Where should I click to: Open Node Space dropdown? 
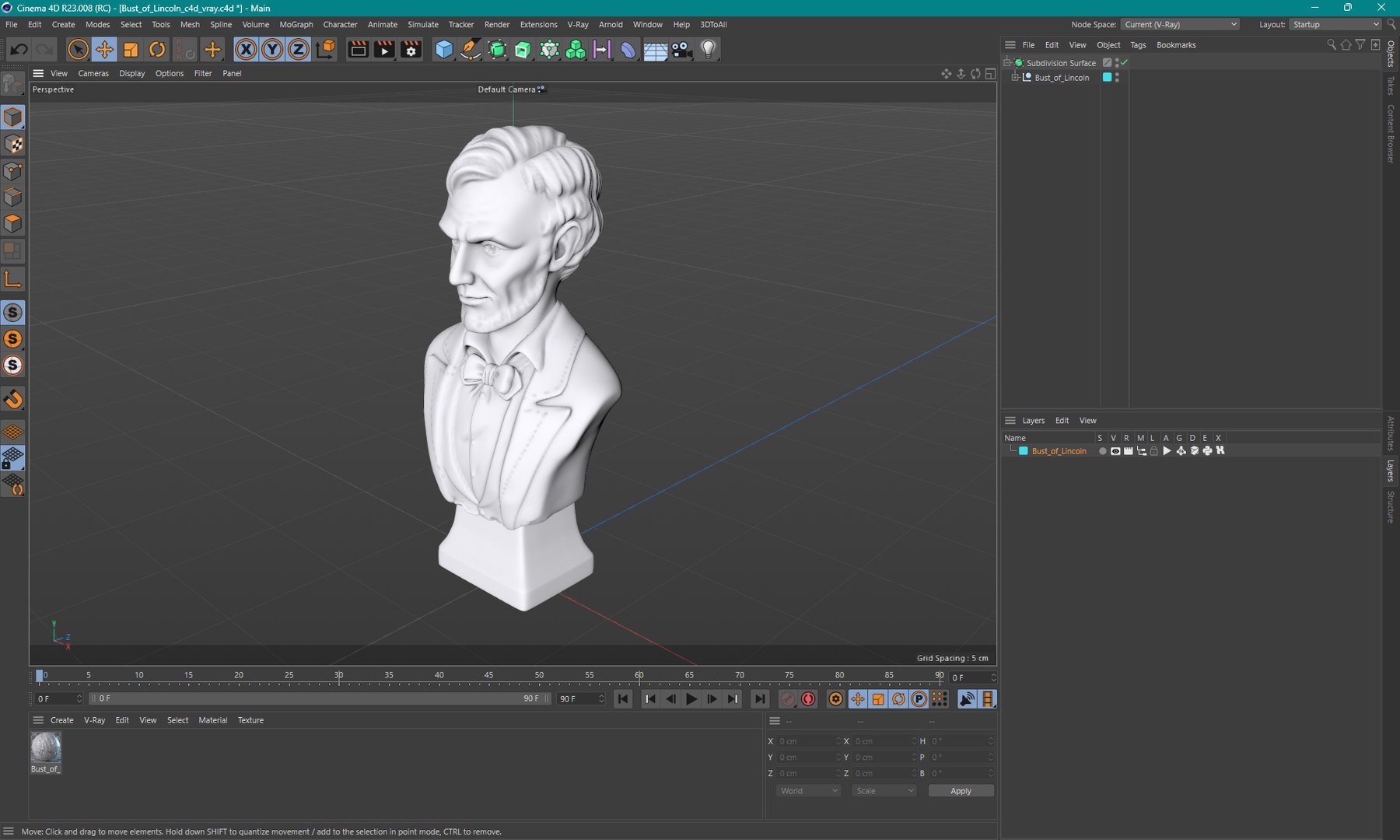(x=1180, y=24)
